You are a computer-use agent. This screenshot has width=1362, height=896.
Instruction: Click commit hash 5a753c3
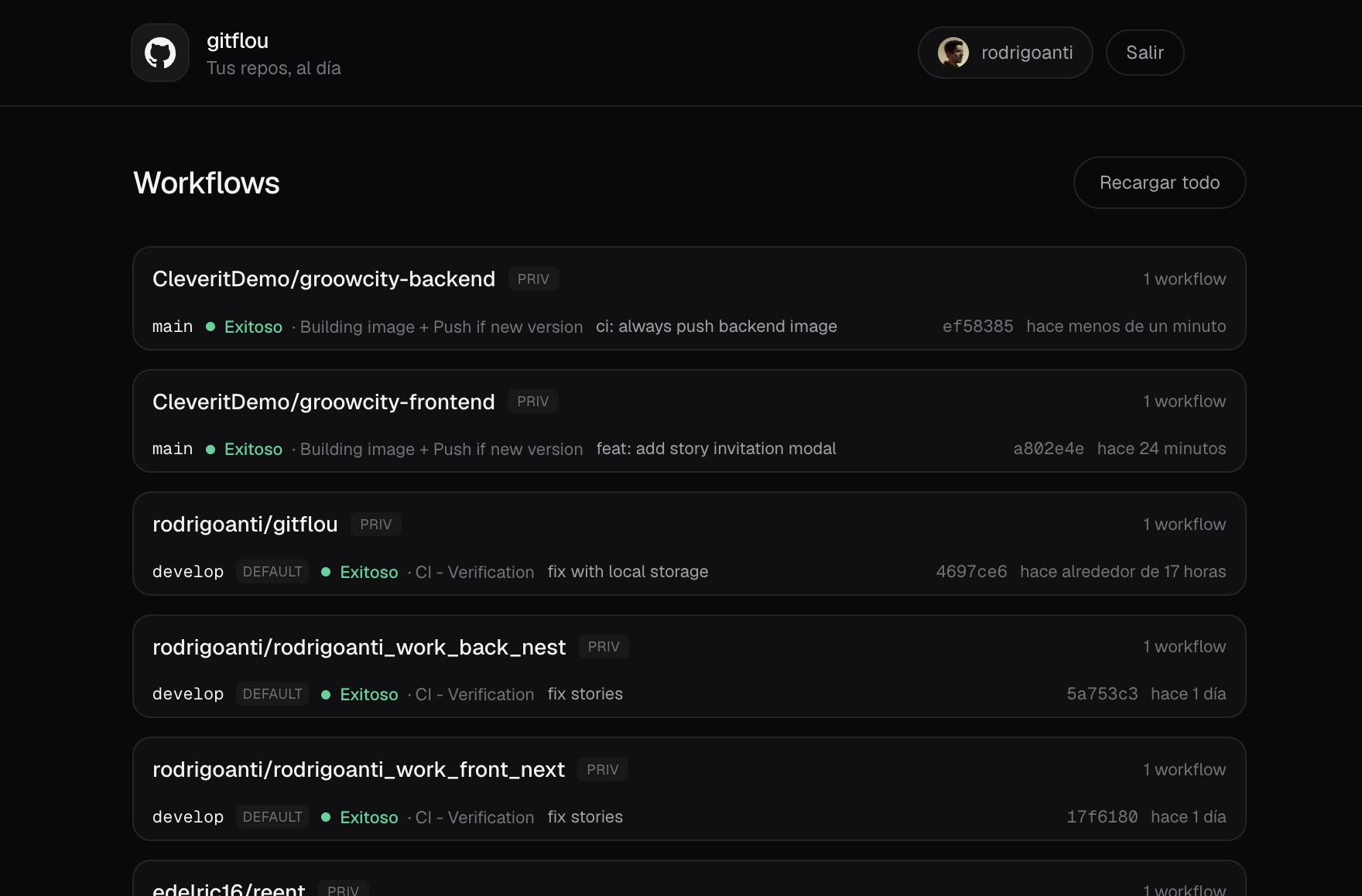[x=1103, y=694]
